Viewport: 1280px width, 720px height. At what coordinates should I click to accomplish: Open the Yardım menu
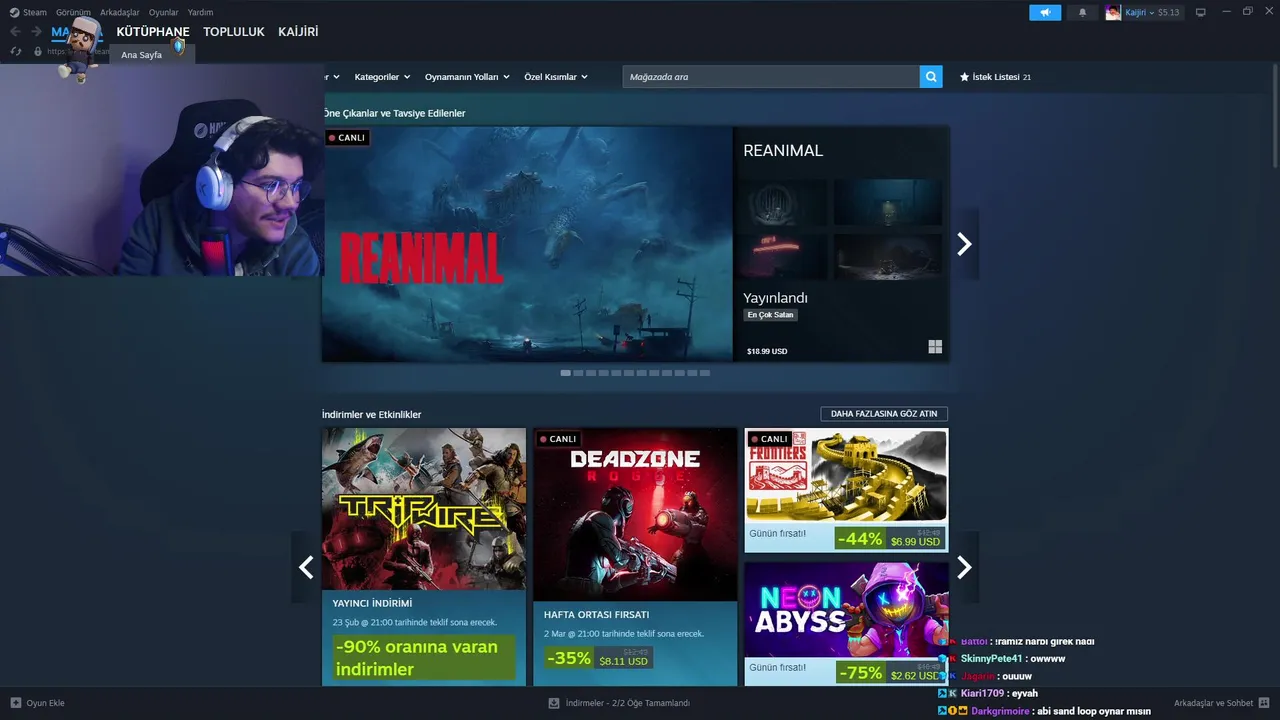(x=200, y=12)
